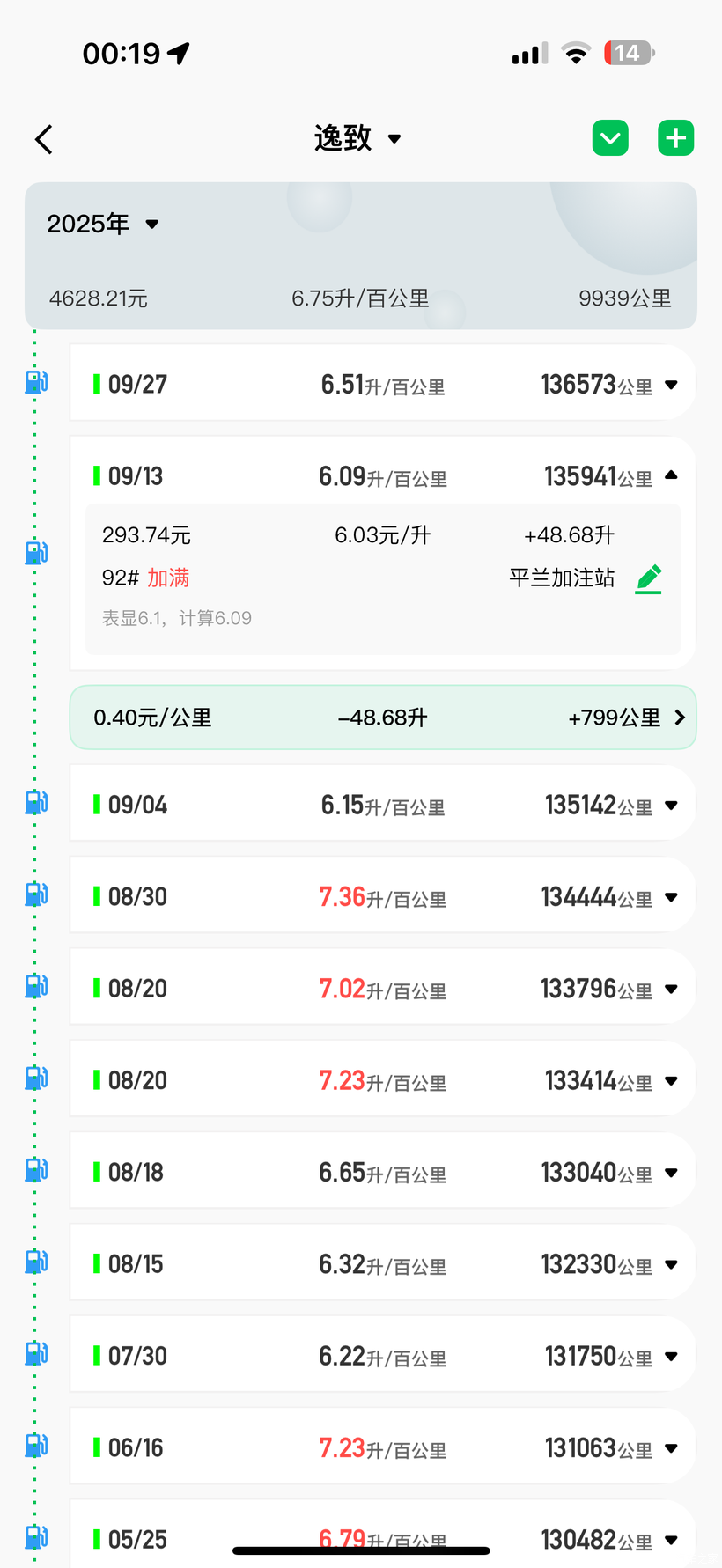Expand the 09/27 fuel record
This screenshot has height=1568, width=722.
671,385
